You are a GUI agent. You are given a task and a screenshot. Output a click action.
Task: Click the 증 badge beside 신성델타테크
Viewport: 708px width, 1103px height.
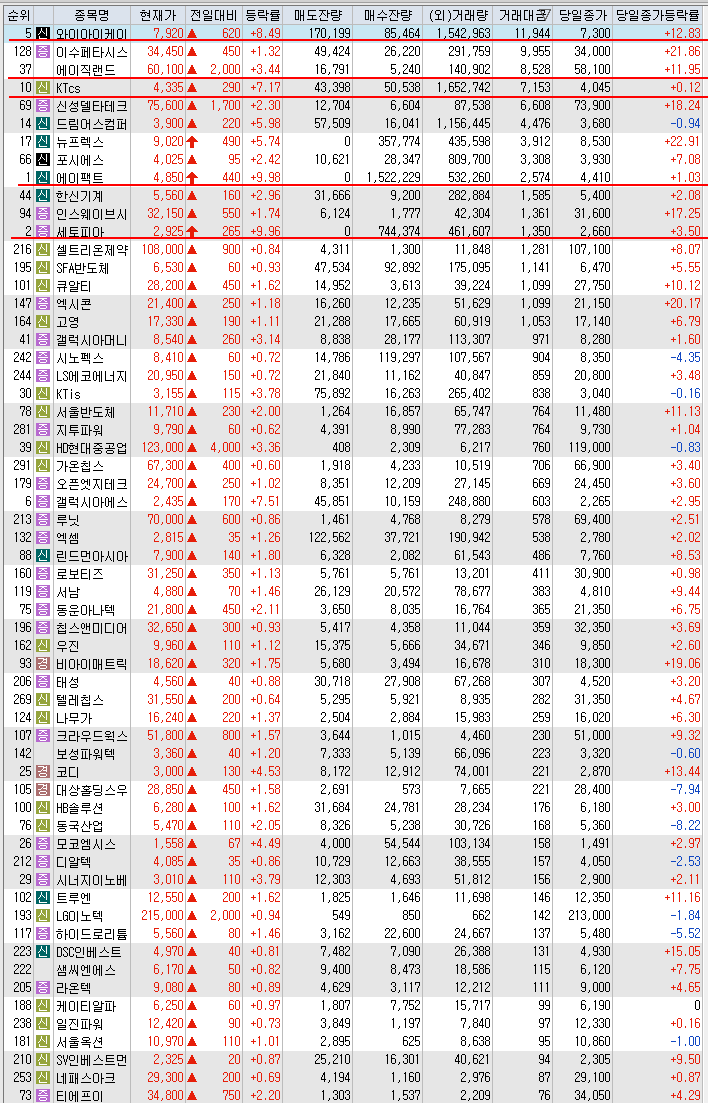click(43, 106)
